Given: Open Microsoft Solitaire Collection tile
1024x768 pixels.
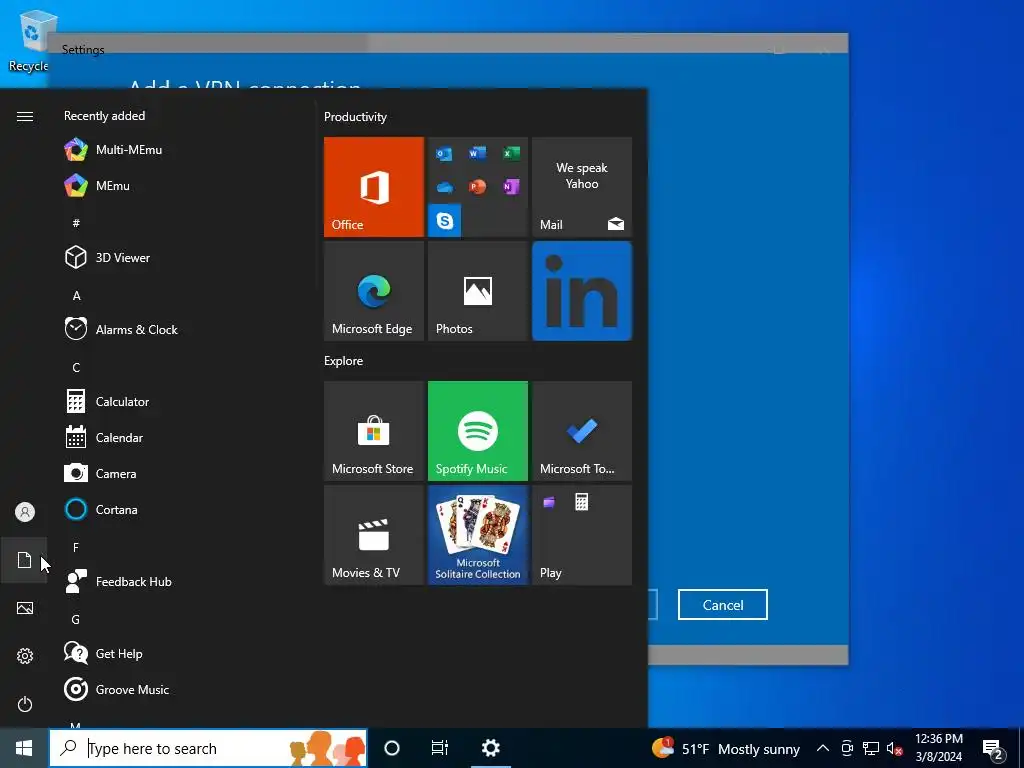Looking at the screenshot, I should click(x=478, y=535).
